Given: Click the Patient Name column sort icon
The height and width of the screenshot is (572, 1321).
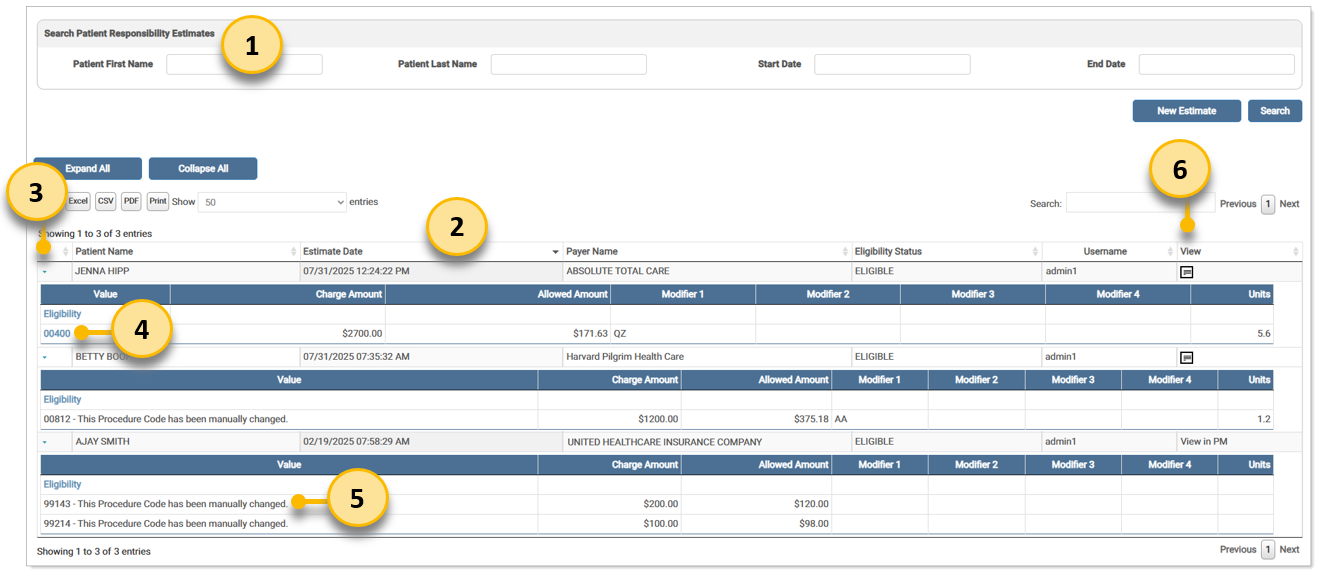Looking at the screenshot, I should (x=294, y=252).
